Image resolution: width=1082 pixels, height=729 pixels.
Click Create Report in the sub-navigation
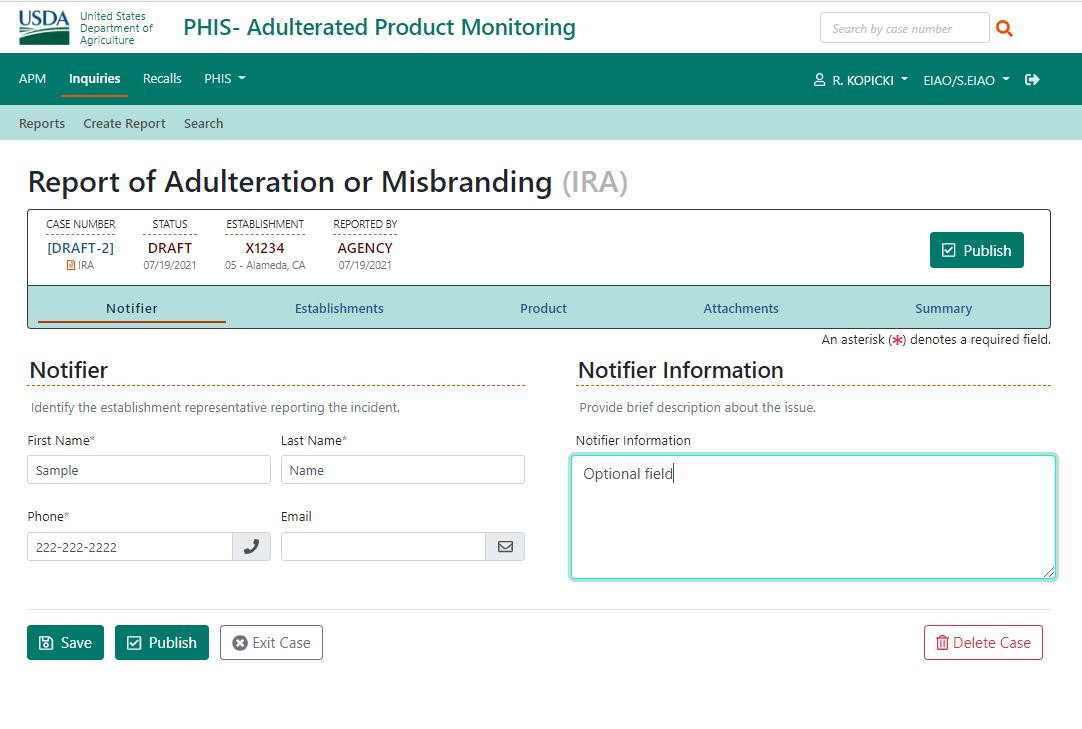[x=124, y=124]
